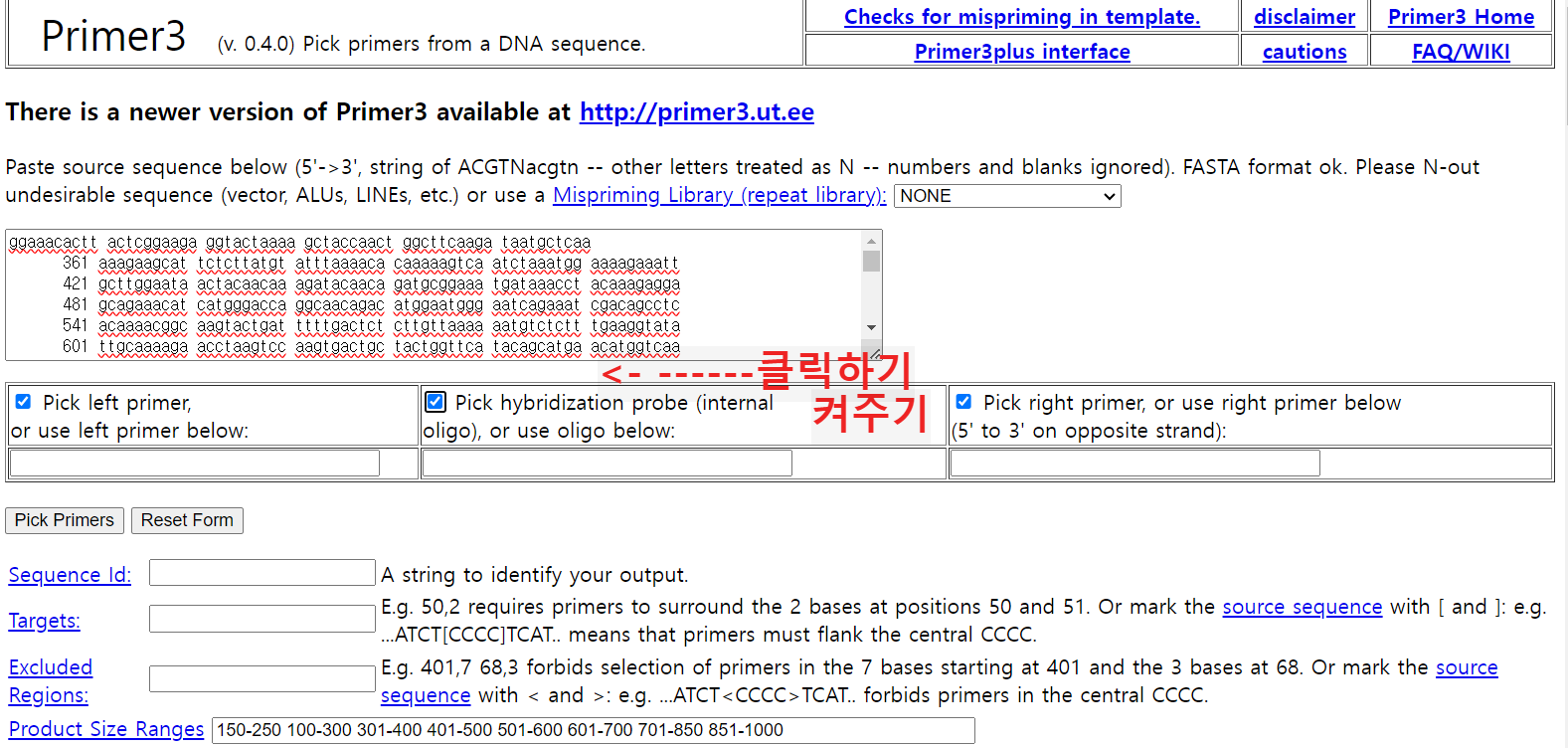
Task: Open the Sequence Id help link
Action: [70, 575]
